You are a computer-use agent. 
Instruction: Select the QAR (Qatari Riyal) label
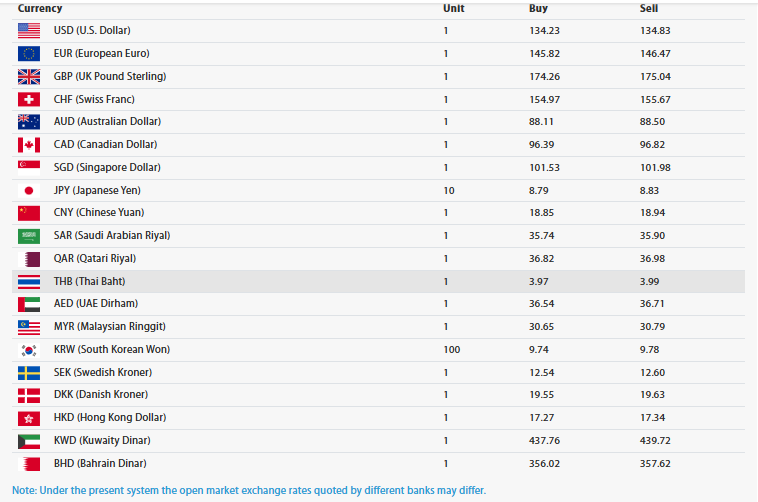(x=95, y=259)
